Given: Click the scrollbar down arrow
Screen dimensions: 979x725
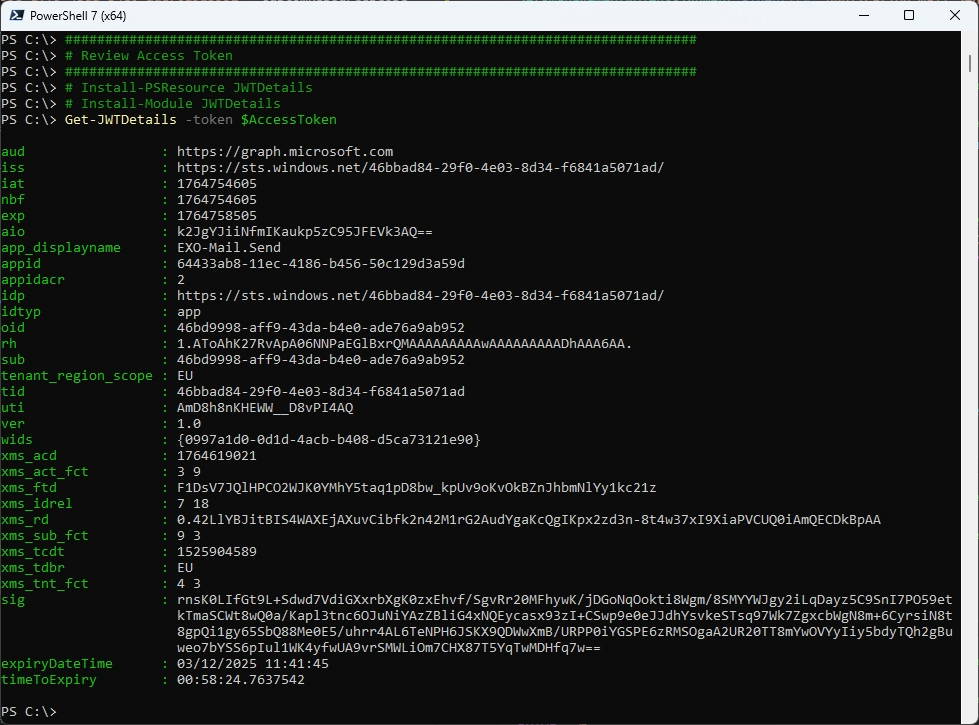Looking at the screenshot, I should pyautogui.click(x=971, y=716).
